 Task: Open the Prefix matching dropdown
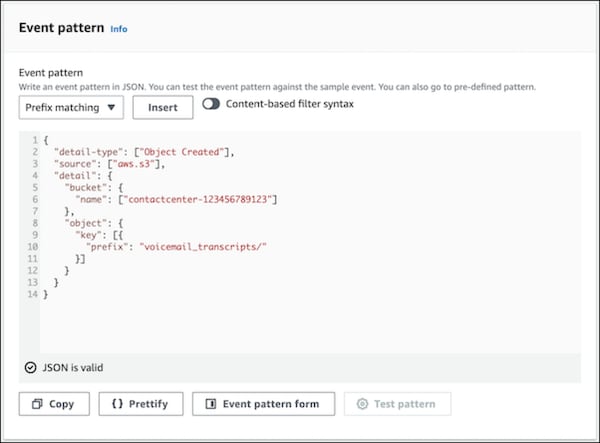[x=71, y=107]
